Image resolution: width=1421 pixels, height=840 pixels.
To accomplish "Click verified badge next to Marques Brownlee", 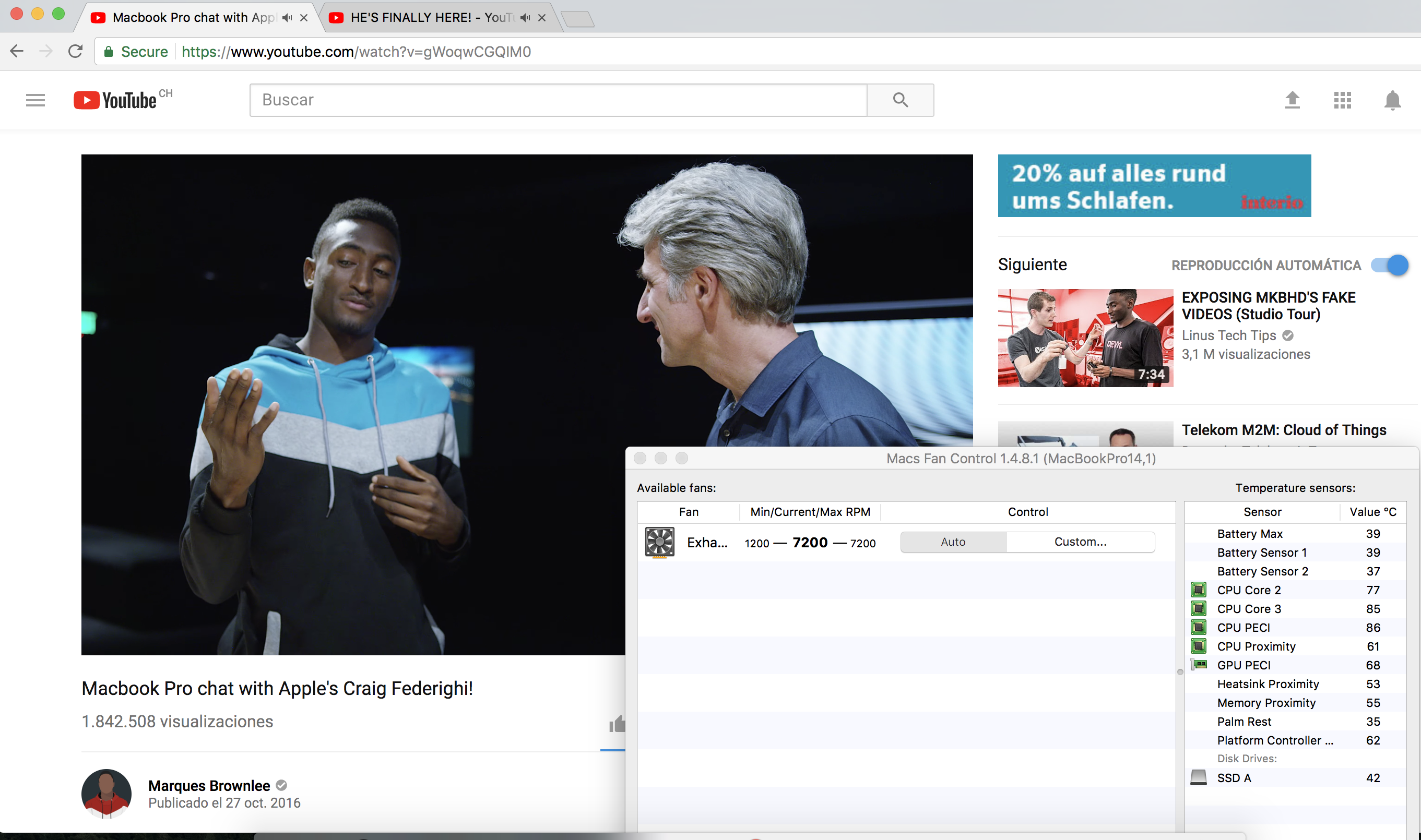I will (x=281, y=785).
